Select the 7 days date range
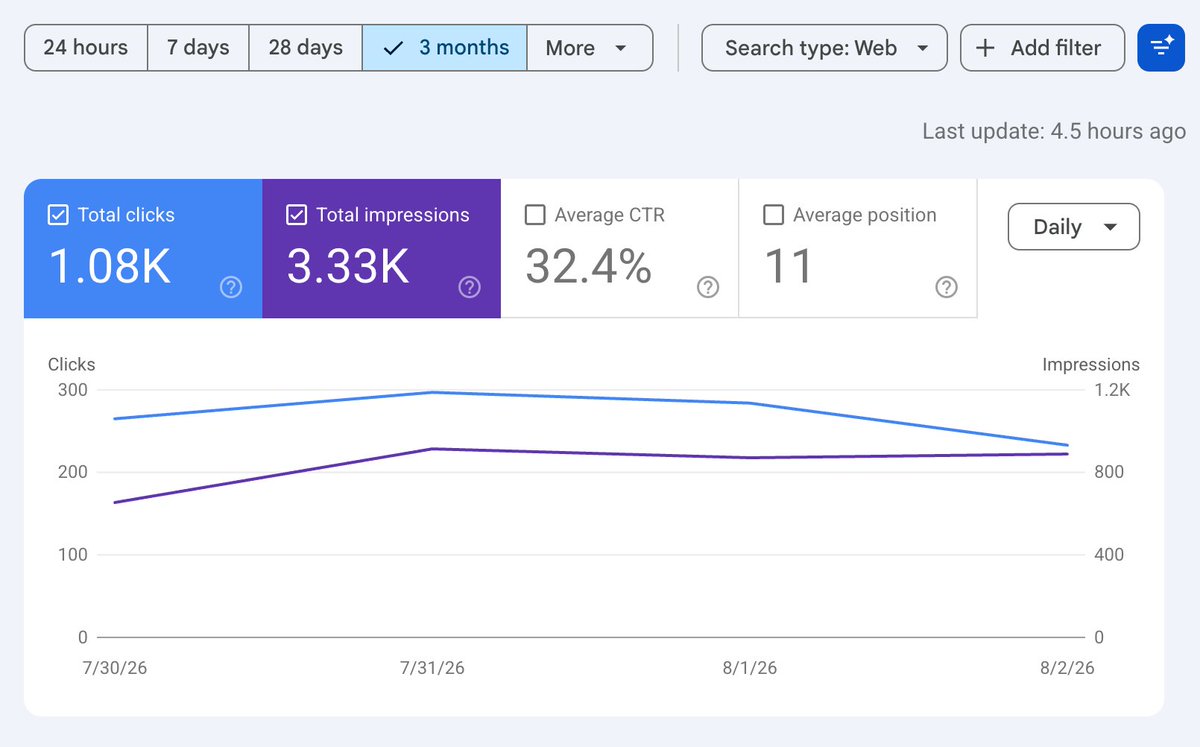Screen dimensions: 1200x747 tap(198, 48)
